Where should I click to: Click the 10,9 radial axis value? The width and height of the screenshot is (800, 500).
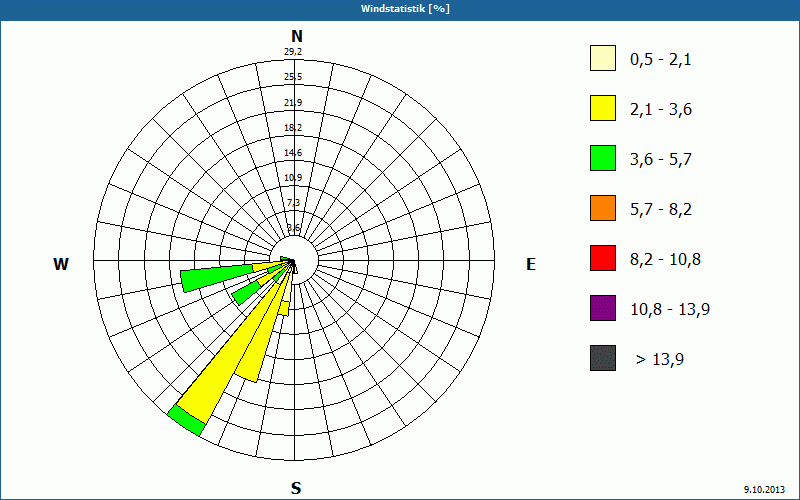[293, 178]
